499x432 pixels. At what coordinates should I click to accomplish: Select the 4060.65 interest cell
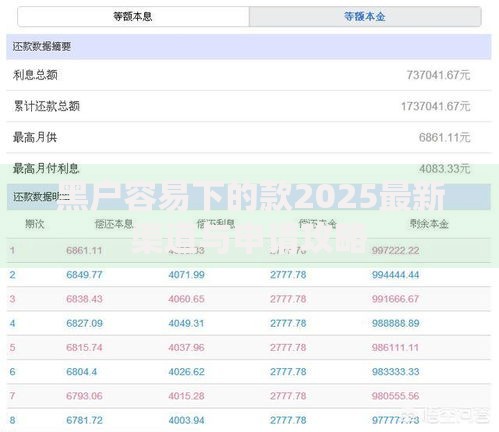tap(186, 299)
